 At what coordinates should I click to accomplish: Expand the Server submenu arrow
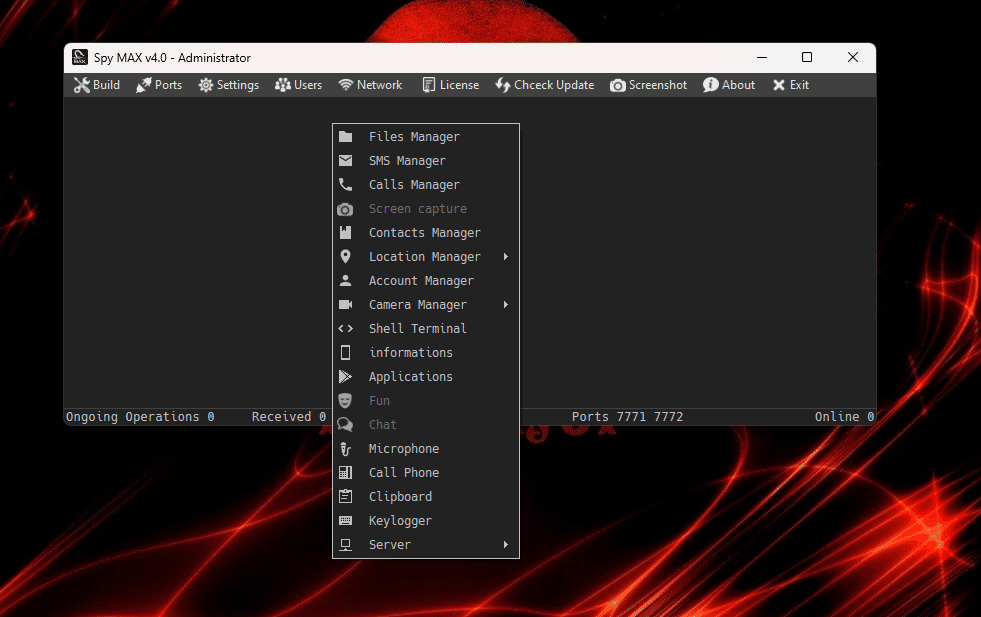[506, 545]
